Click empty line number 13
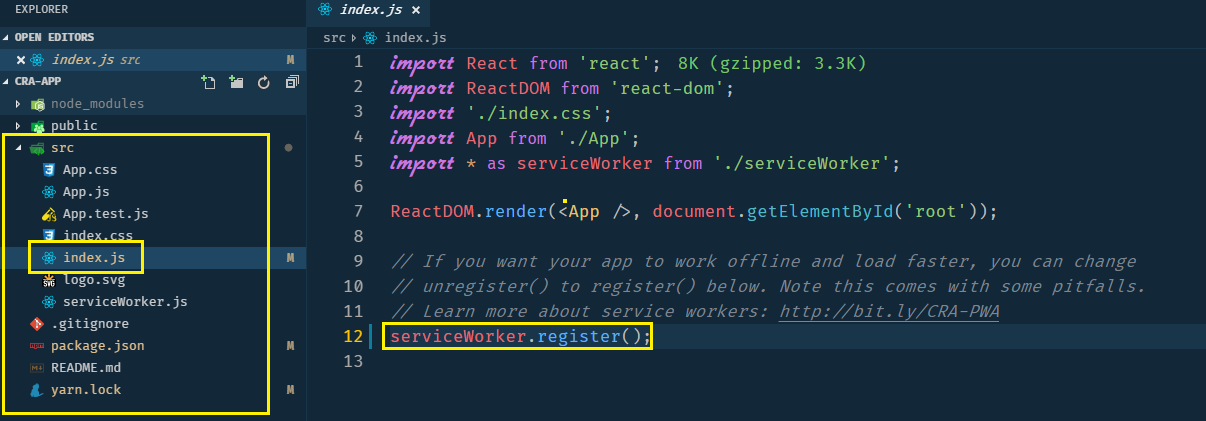 (x=354, y=361)
